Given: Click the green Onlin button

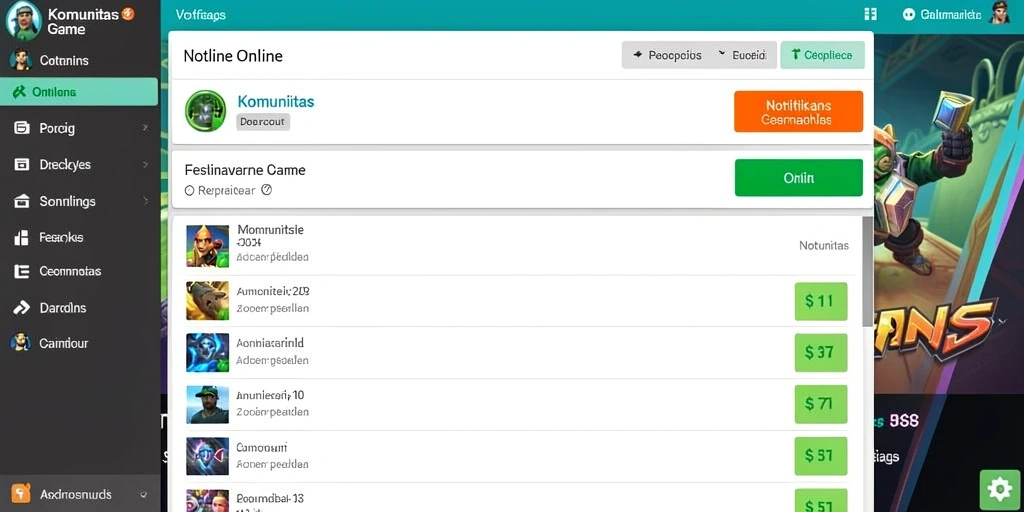Looking at the screenshot, I should coord(798,178).
